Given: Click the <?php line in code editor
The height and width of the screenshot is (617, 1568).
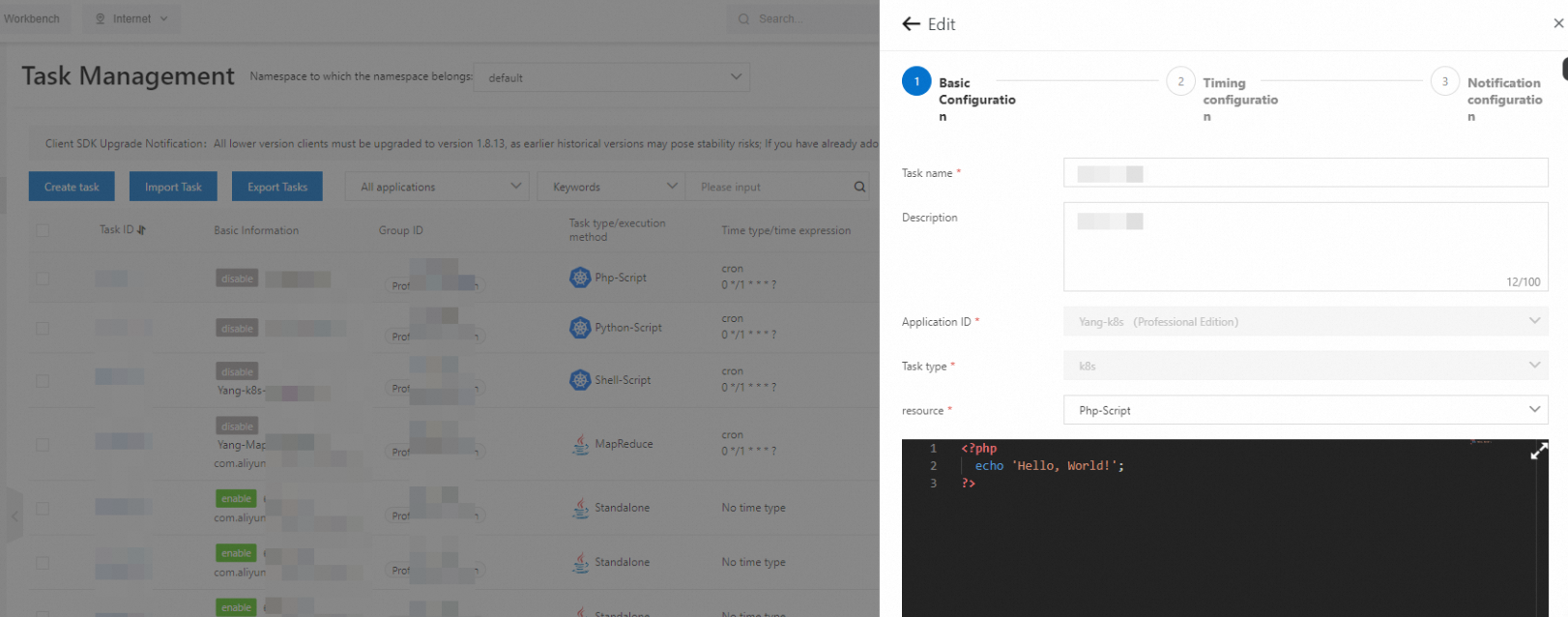Looking at the screenshot, I should click(978, 449).
